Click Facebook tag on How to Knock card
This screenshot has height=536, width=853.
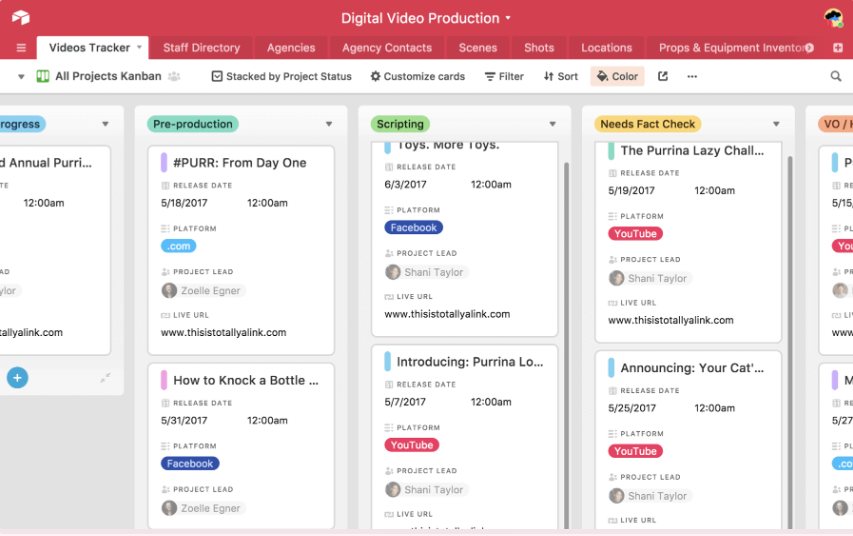click(x=190, y=464)
